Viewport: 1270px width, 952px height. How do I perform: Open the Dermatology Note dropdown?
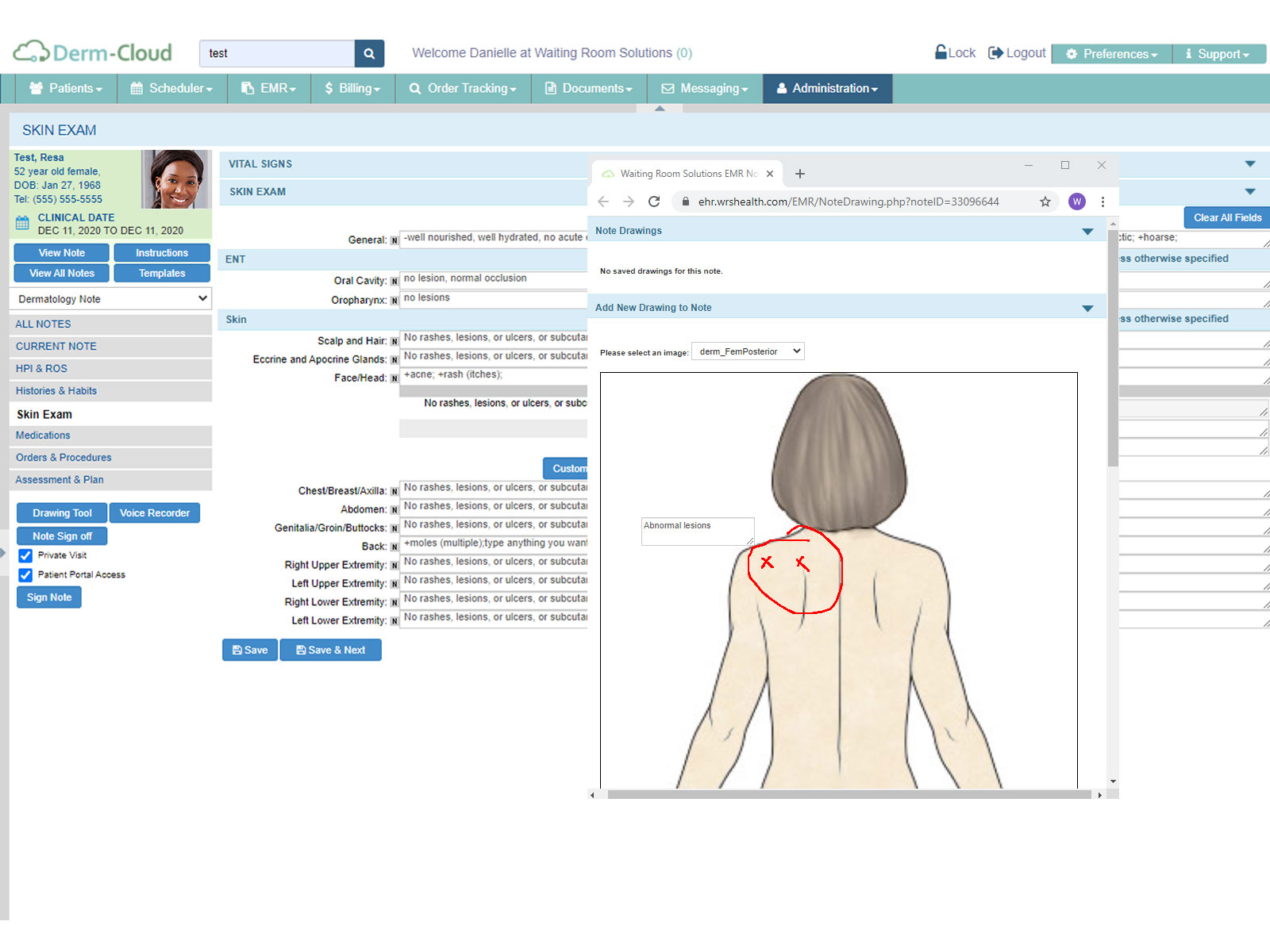click(110, 299)
